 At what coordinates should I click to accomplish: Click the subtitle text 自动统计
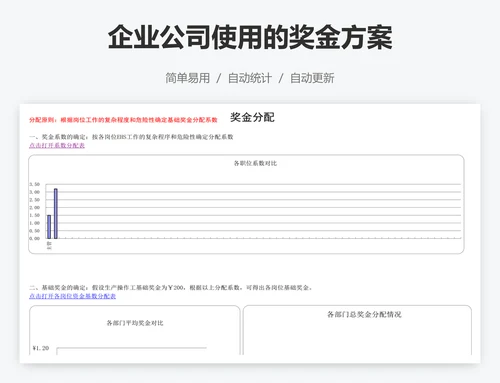[x=250, y=78]
